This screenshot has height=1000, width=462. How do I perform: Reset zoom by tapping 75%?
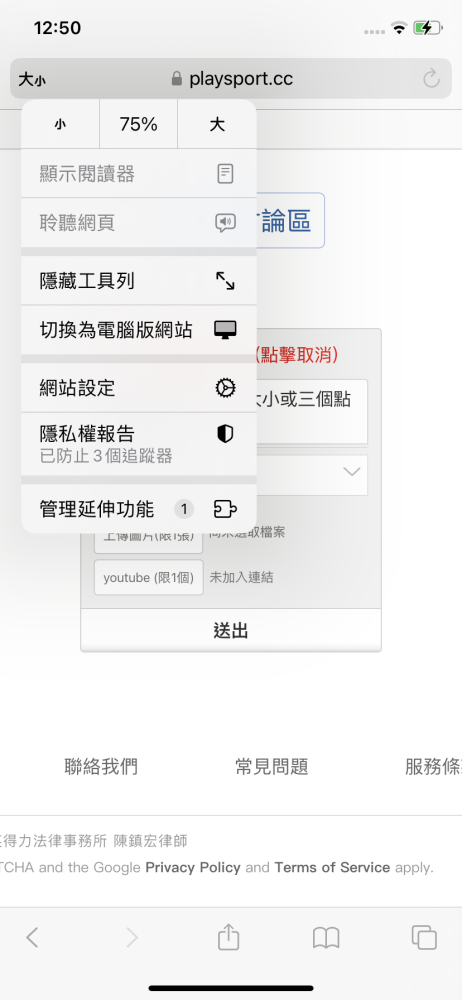click(x=138, y=124)
